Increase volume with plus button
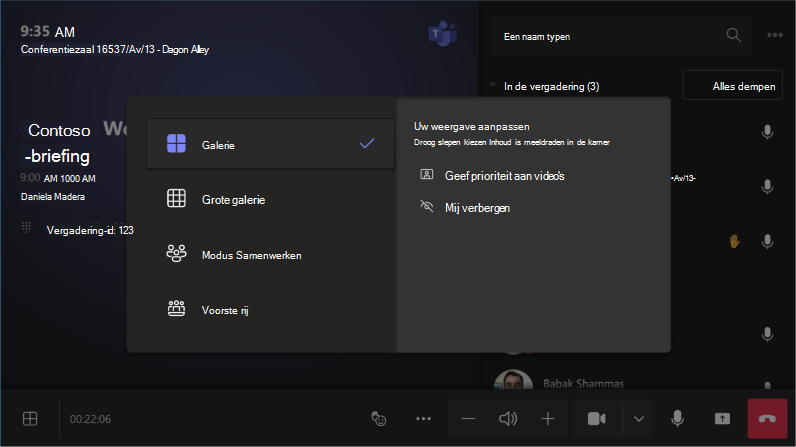The image size is (796, 447). tap(548, 419)
